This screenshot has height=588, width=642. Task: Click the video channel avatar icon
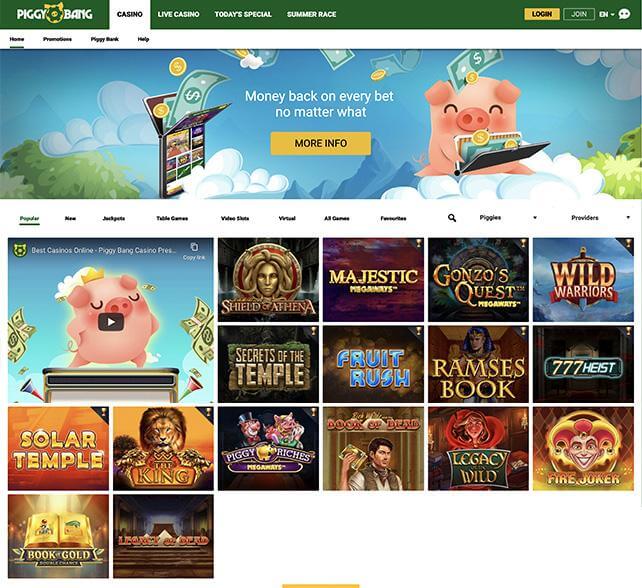pyautogui.click(x=20, y=250)
